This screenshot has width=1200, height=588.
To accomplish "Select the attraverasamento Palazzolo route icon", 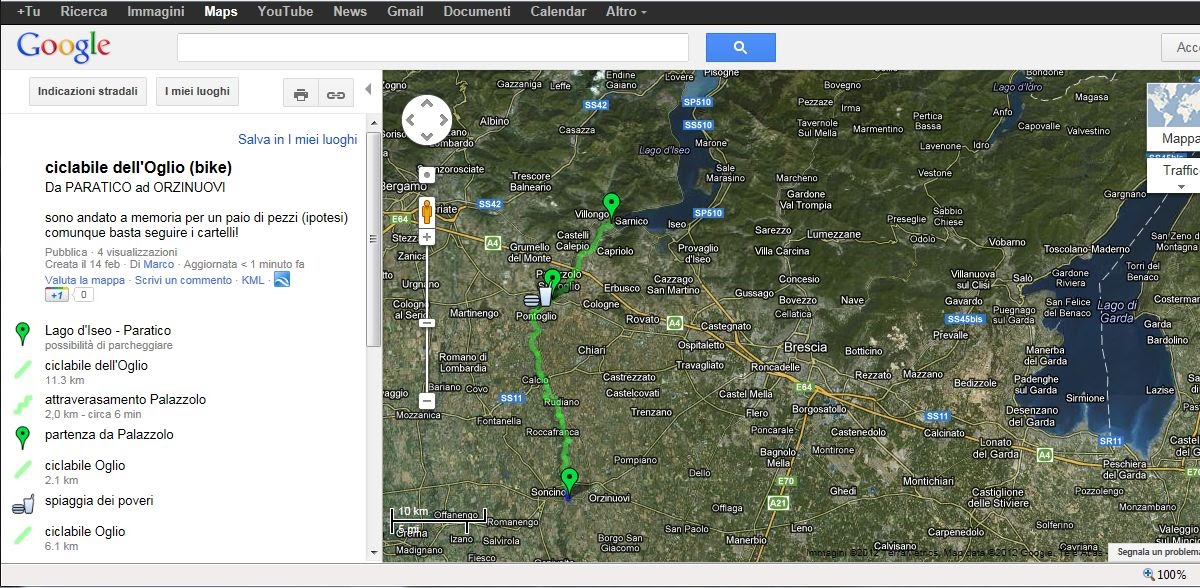I will [x=22, y=404].
